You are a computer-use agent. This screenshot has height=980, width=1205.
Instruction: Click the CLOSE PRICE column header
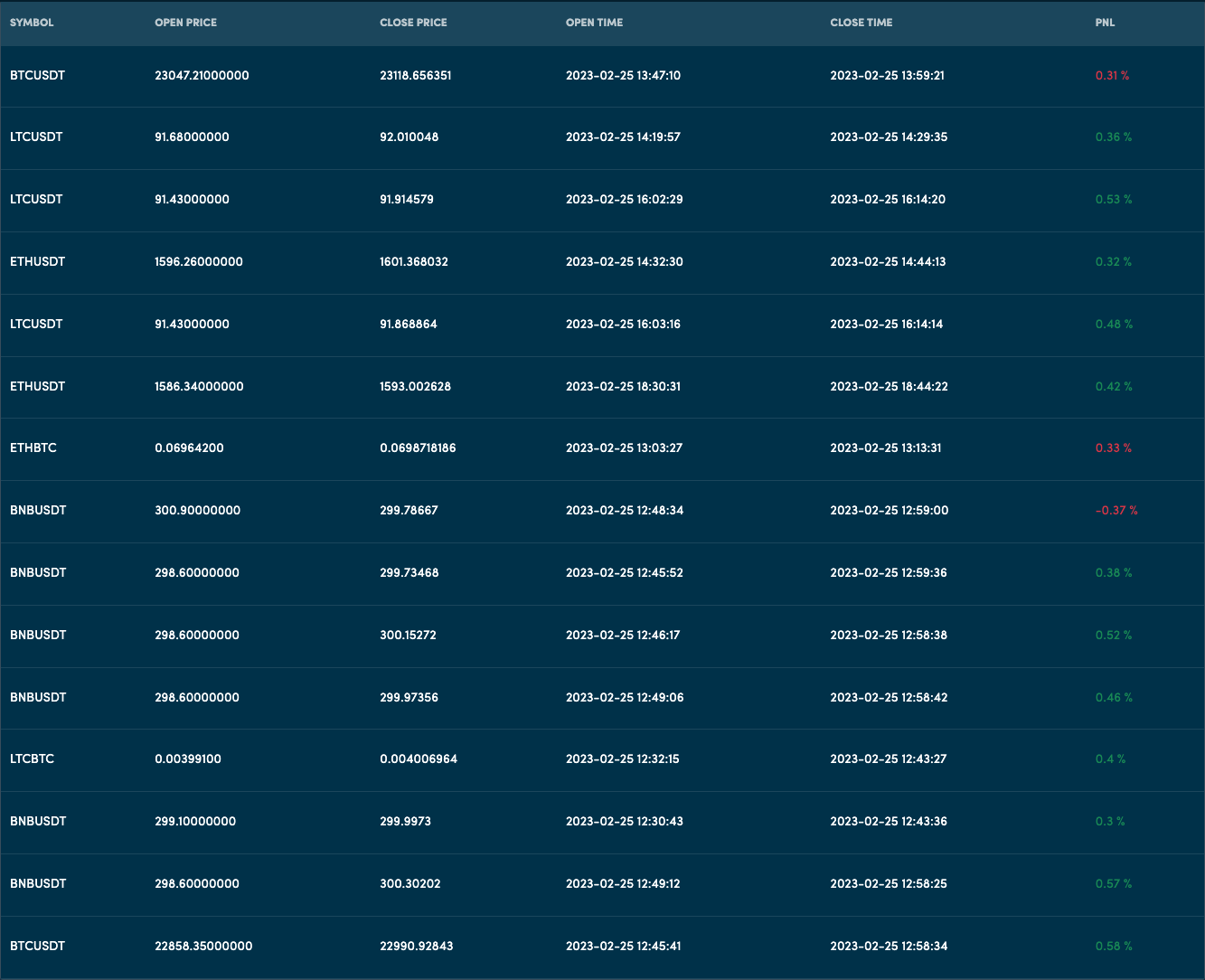point(413,23)
